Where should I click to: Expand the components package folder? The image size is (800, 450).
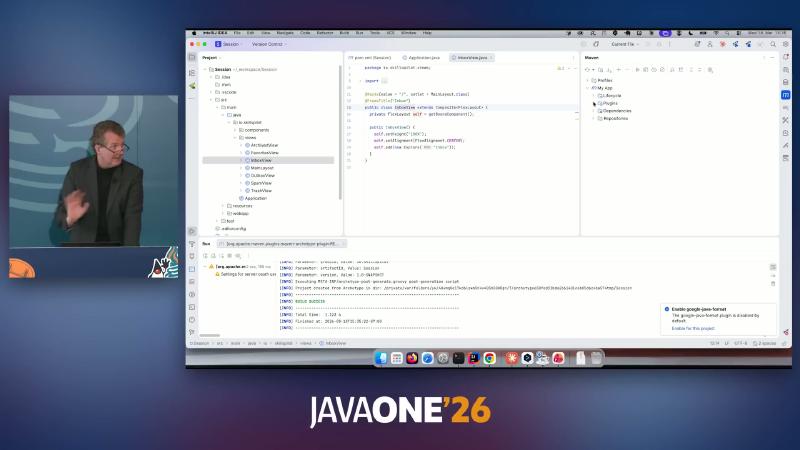pos(235,130)
